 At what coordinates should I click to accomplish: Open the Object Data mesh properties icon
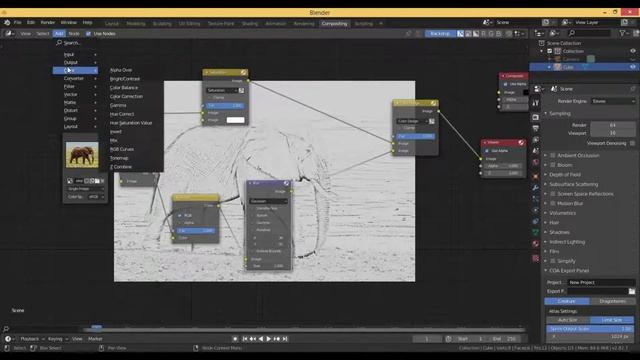tap(536, 232)
